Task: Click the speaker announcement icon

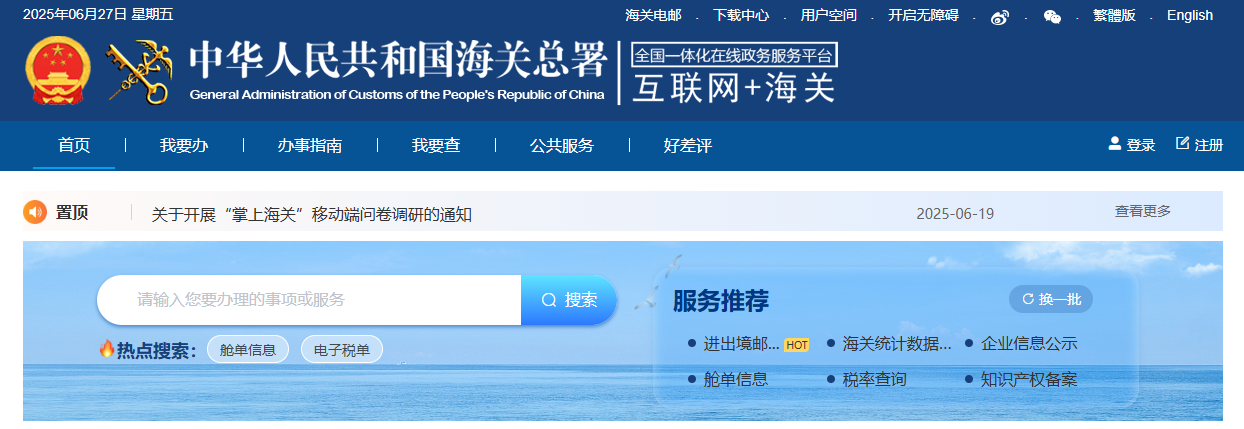Action: 35,212
